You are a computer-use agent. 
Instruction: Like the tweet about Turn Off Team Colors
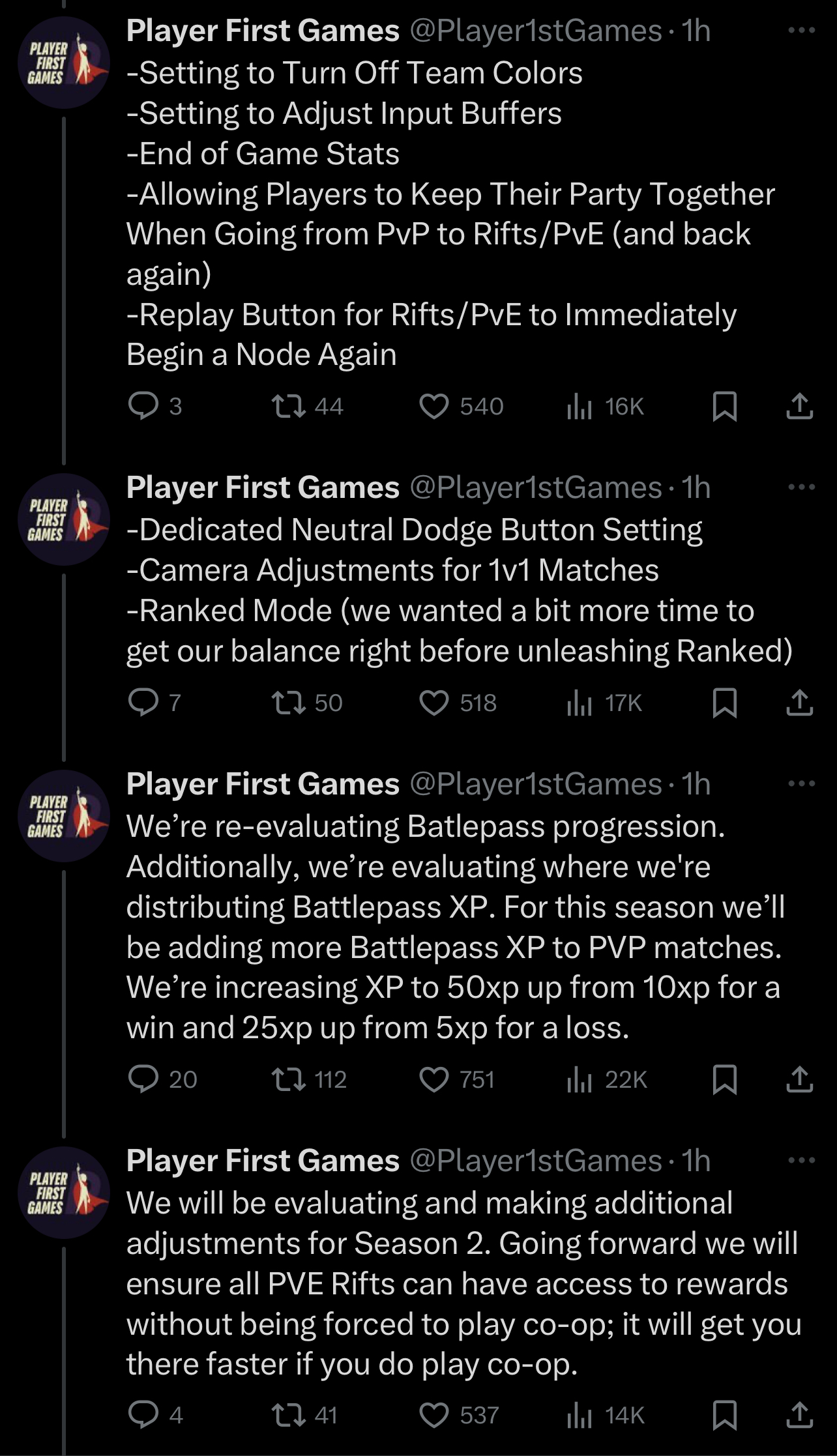461,406
